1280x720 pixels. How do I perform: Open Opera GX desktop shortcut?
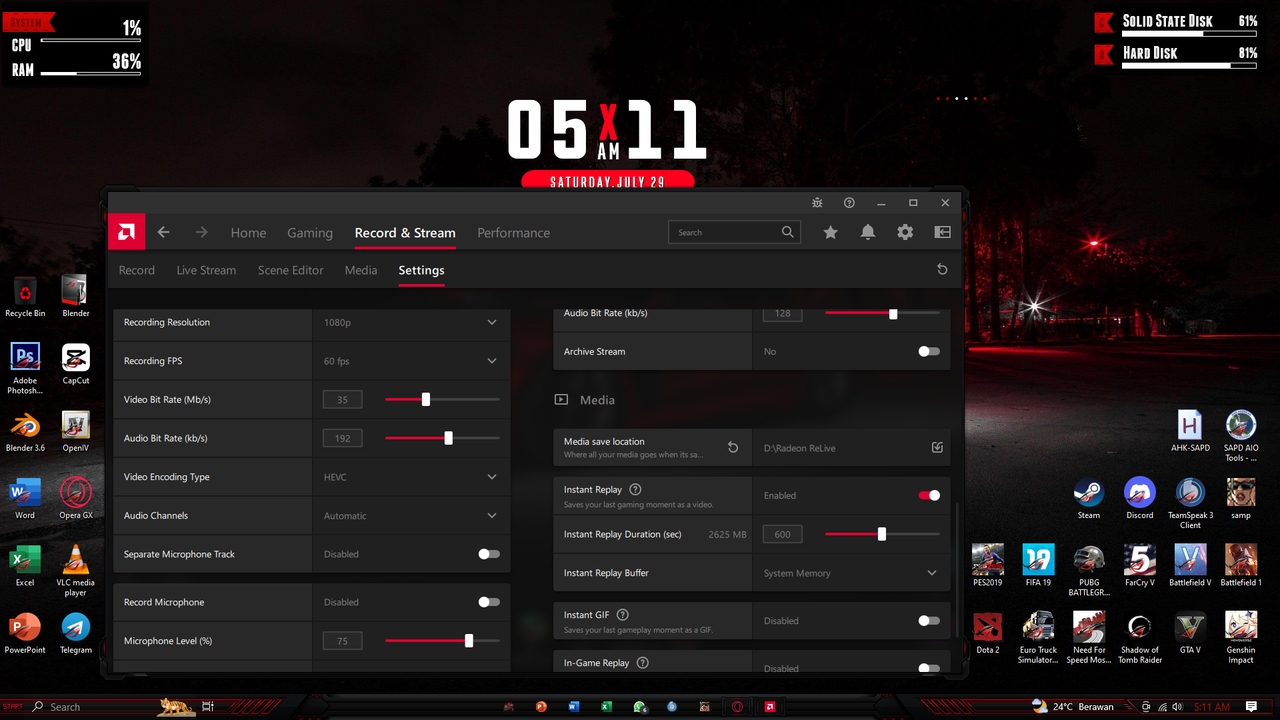coord(76,498)
